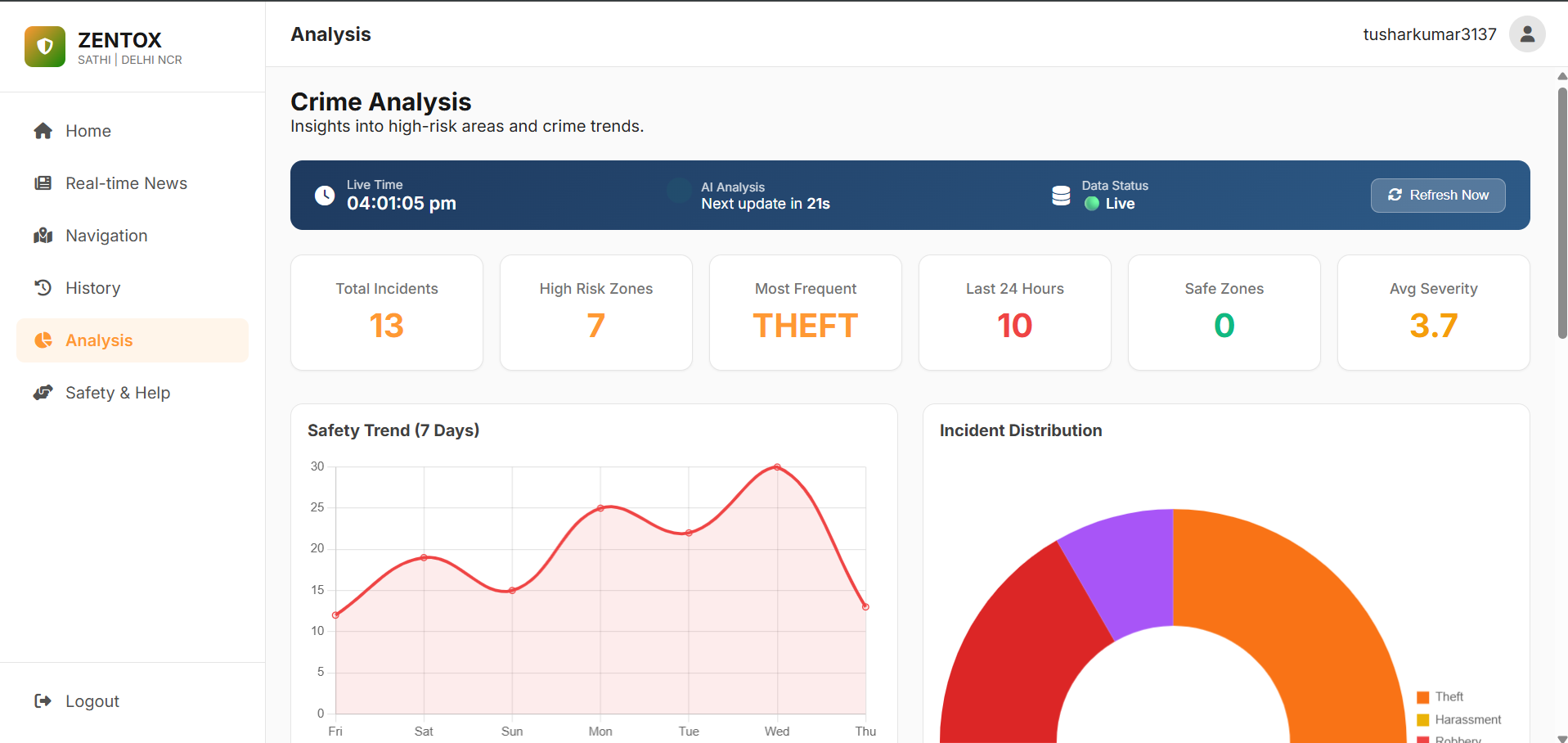Select the Analysis menu item

pos(133,340)
